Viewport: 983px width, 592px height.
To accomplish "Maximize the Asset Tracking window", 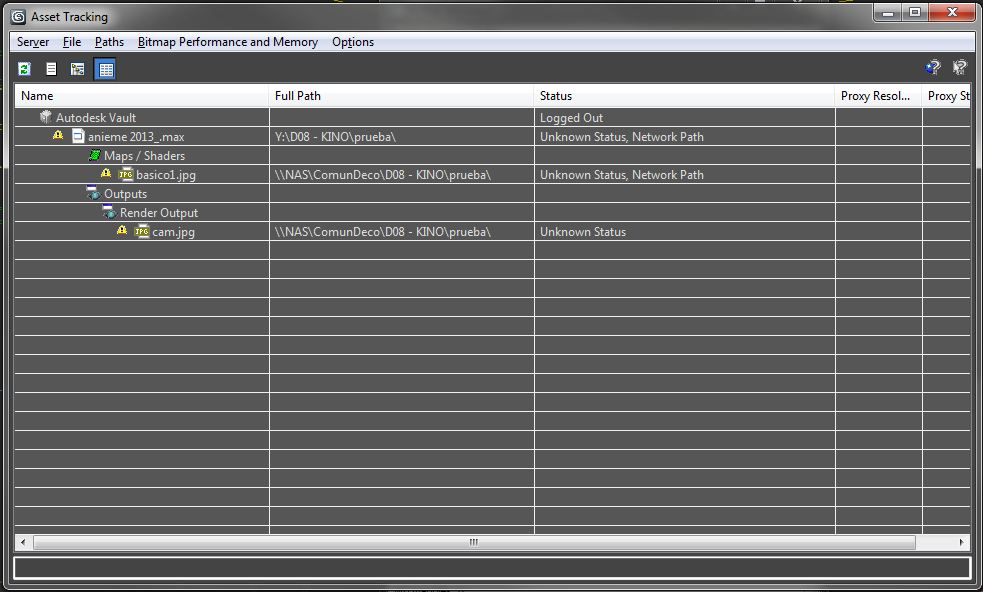I will tap(915, 13).
